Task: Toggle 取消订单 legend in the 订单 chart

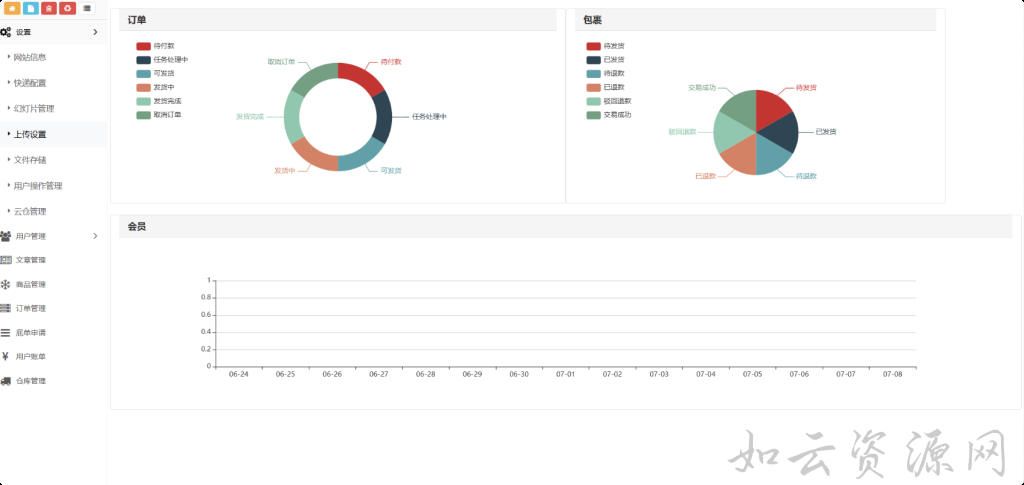Action: (158, 115)
